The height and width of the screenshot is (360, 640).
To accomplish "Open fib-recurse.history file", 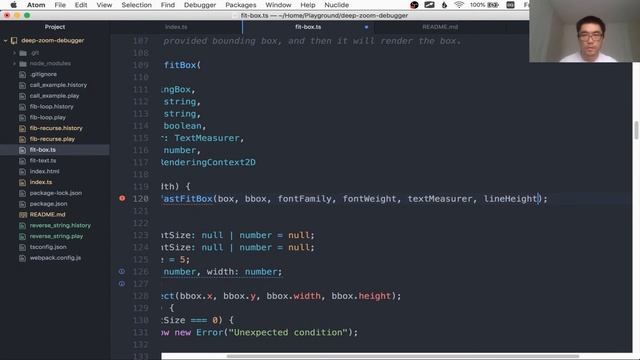I will 56,128.
